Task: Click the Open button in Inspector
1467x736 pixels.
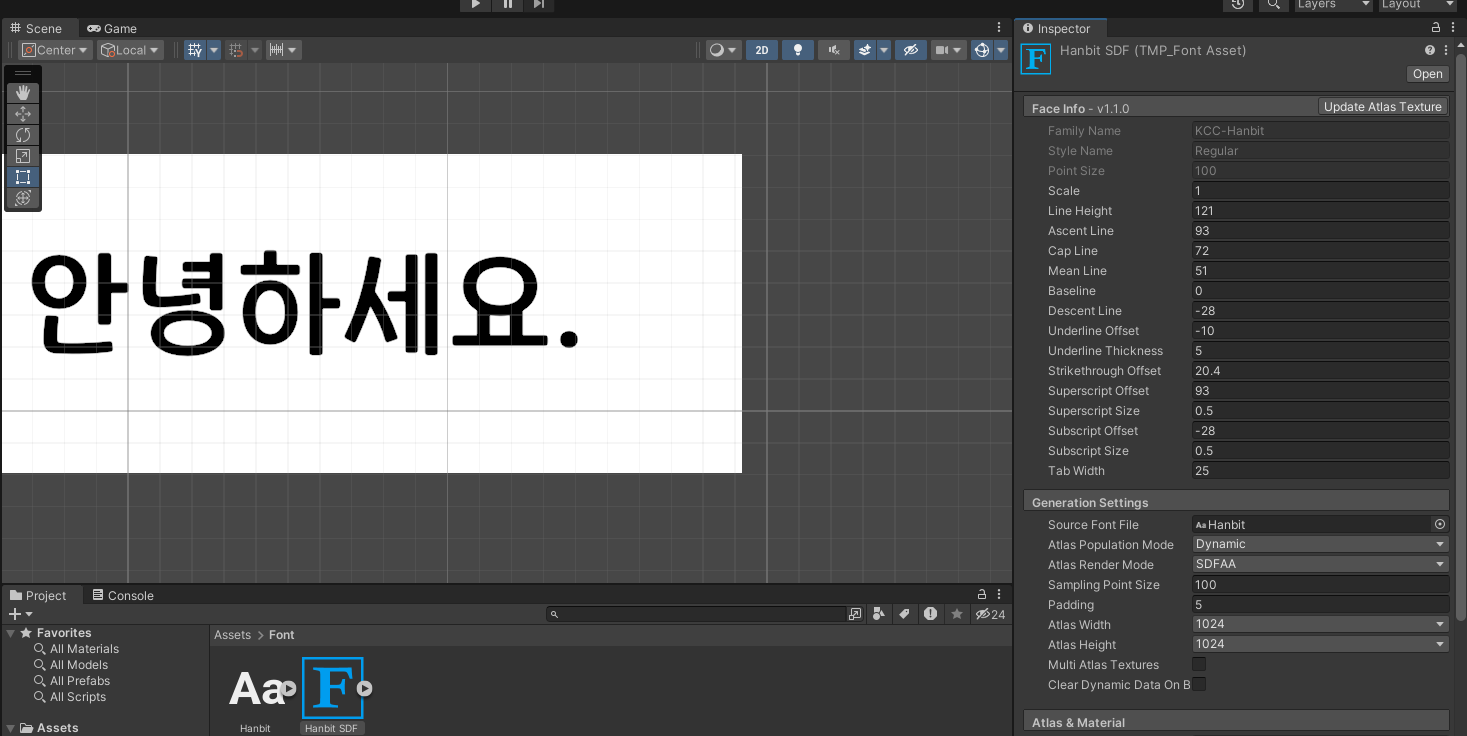Action: click(x=1427, y=74)
